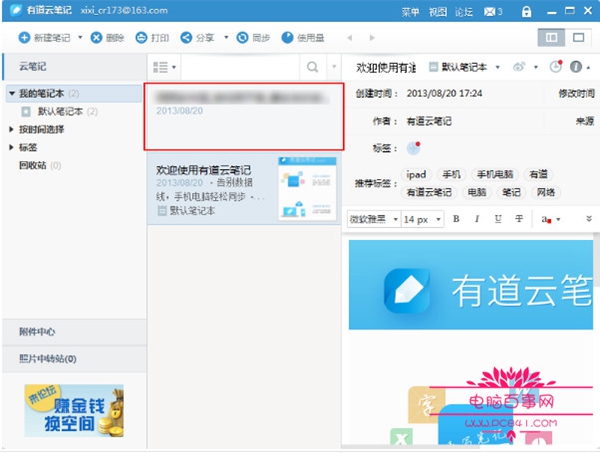Click the New Note (新建笔记) plus icon

click(x=24, y=37)
